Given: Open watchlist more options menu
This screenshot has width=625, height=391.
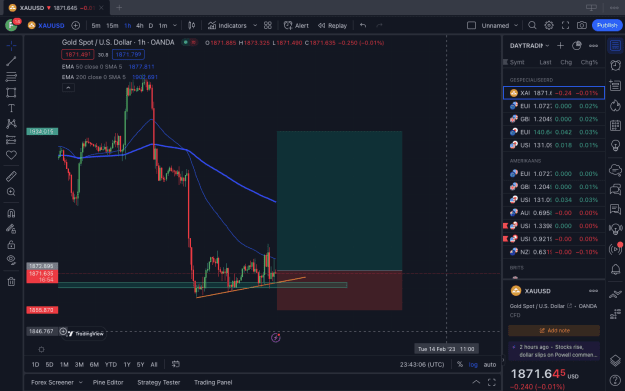Looking at the screenshot, I should pos(593,46).
